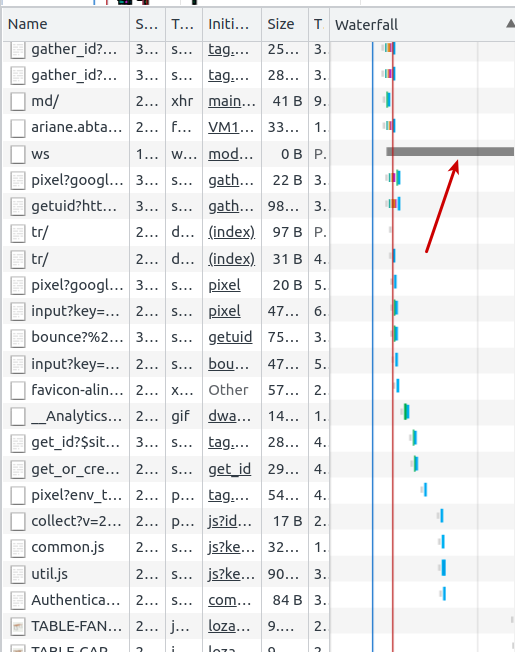The width and height of the screenshot is (515, 652).
Task: Click the collect?v=2 request icon
Action: pyautogui.click(x=18, y=521)
